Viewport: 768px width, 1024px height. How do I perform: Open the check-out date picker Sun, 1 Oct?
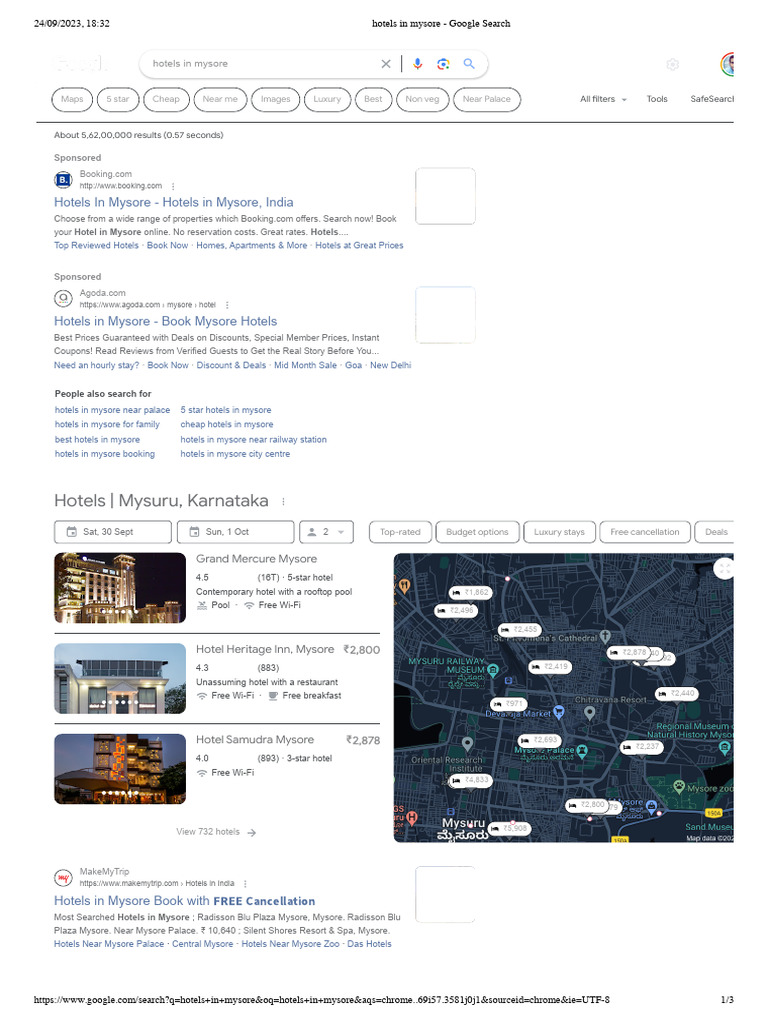236,532
